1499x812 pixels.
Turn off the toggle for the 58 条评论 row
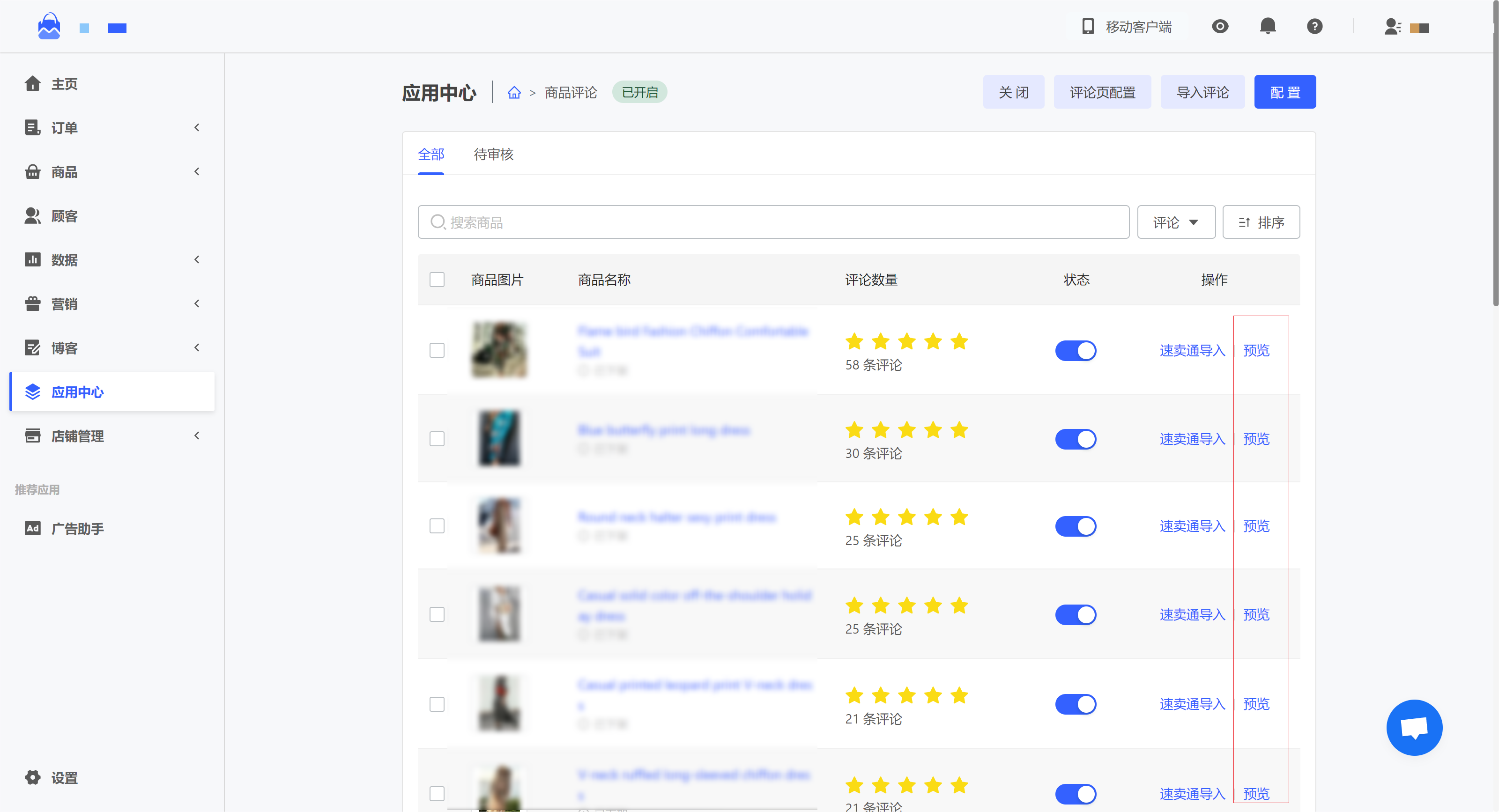tap(1076, 351)
